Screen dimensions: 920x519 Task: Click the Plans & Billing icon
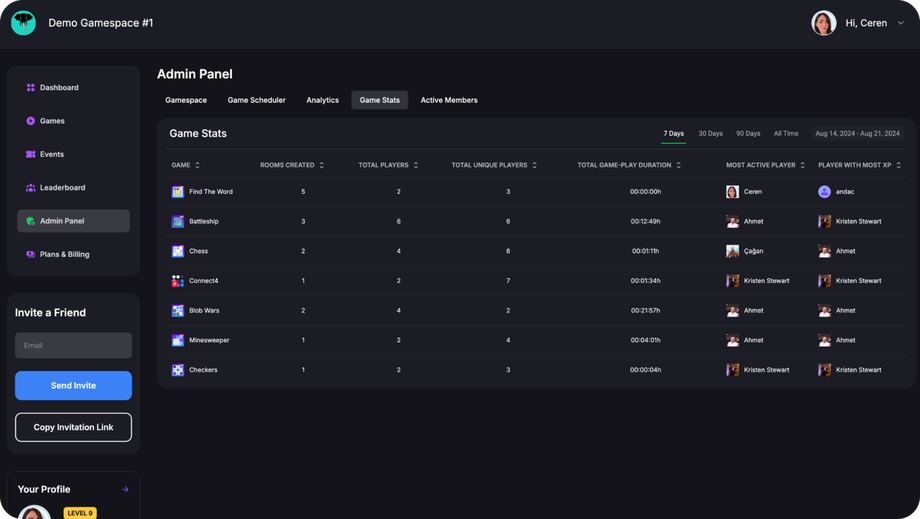pos(31,254)
